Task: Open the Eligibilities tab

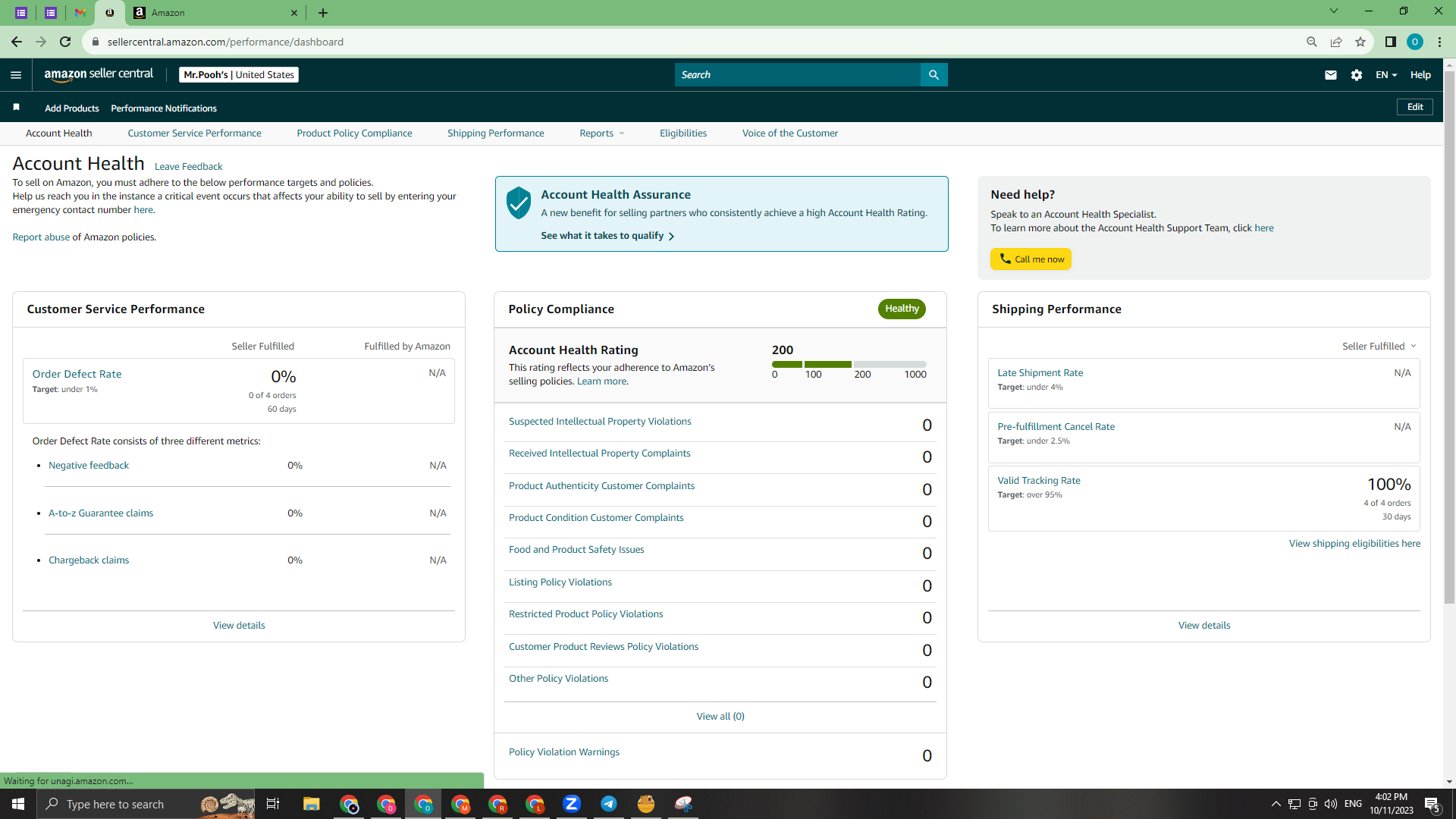Action: [x=683, y=133]
